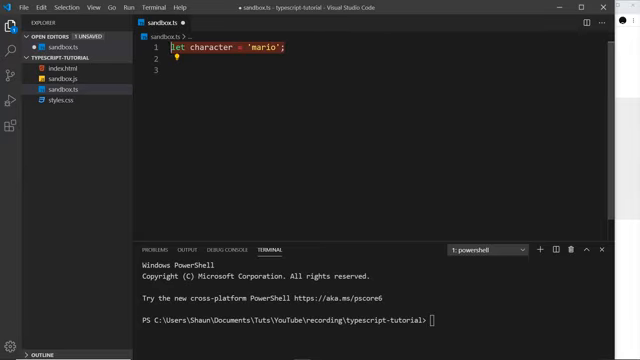Create a new terminal with plus icon
The width and height of the screenshot is (640, 360).
[540, 249]
